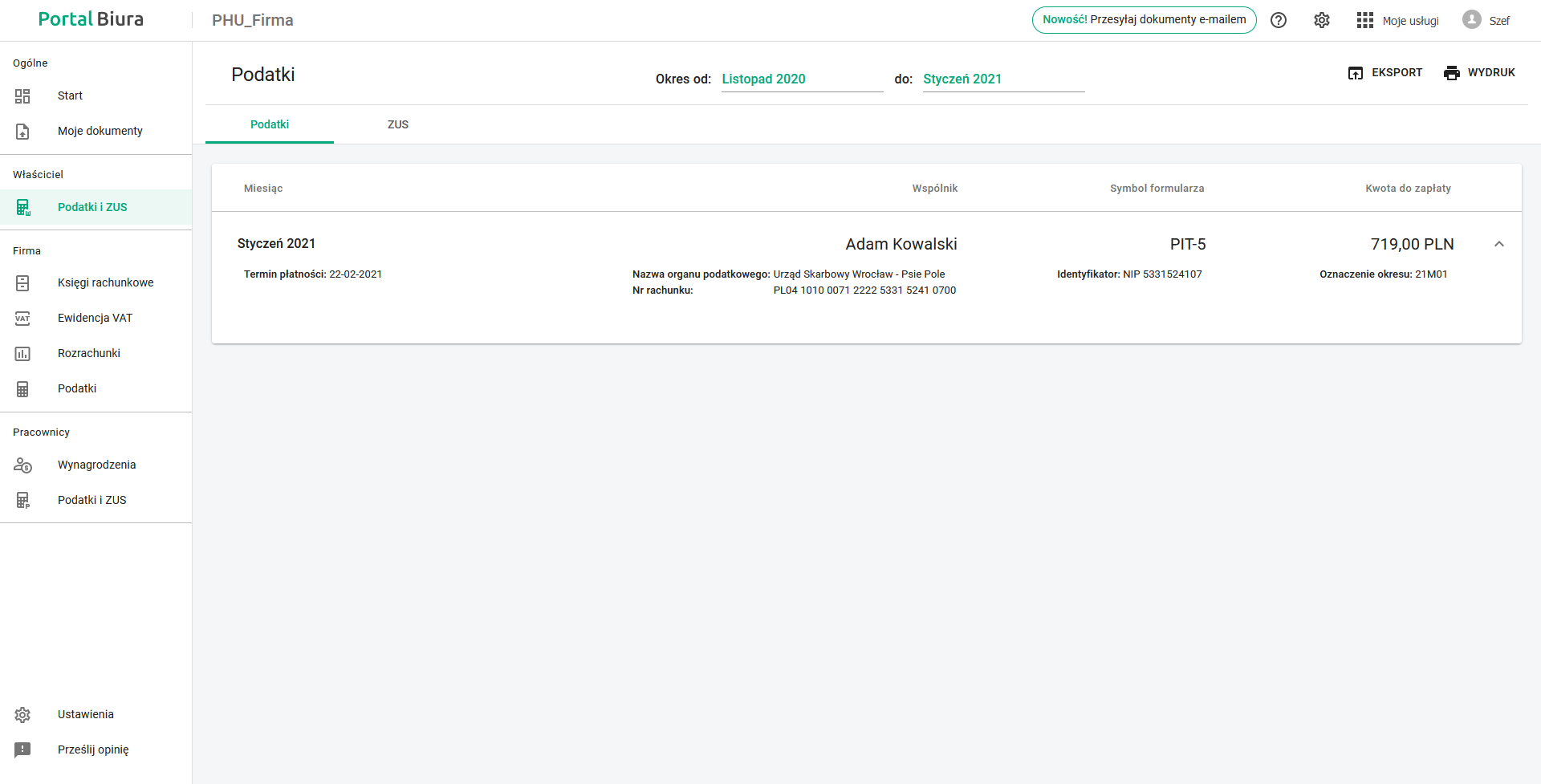Click the Wynagrodzenia icon in sidebar
This screenshot has height=784, width=1541.
point(22,465)
